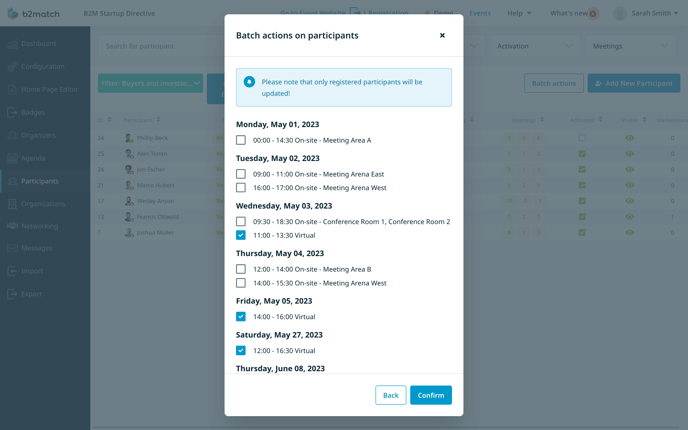Click the Agenda calendar icon
The height and width of the screenshot is (430, 688).
pos(12,158)
